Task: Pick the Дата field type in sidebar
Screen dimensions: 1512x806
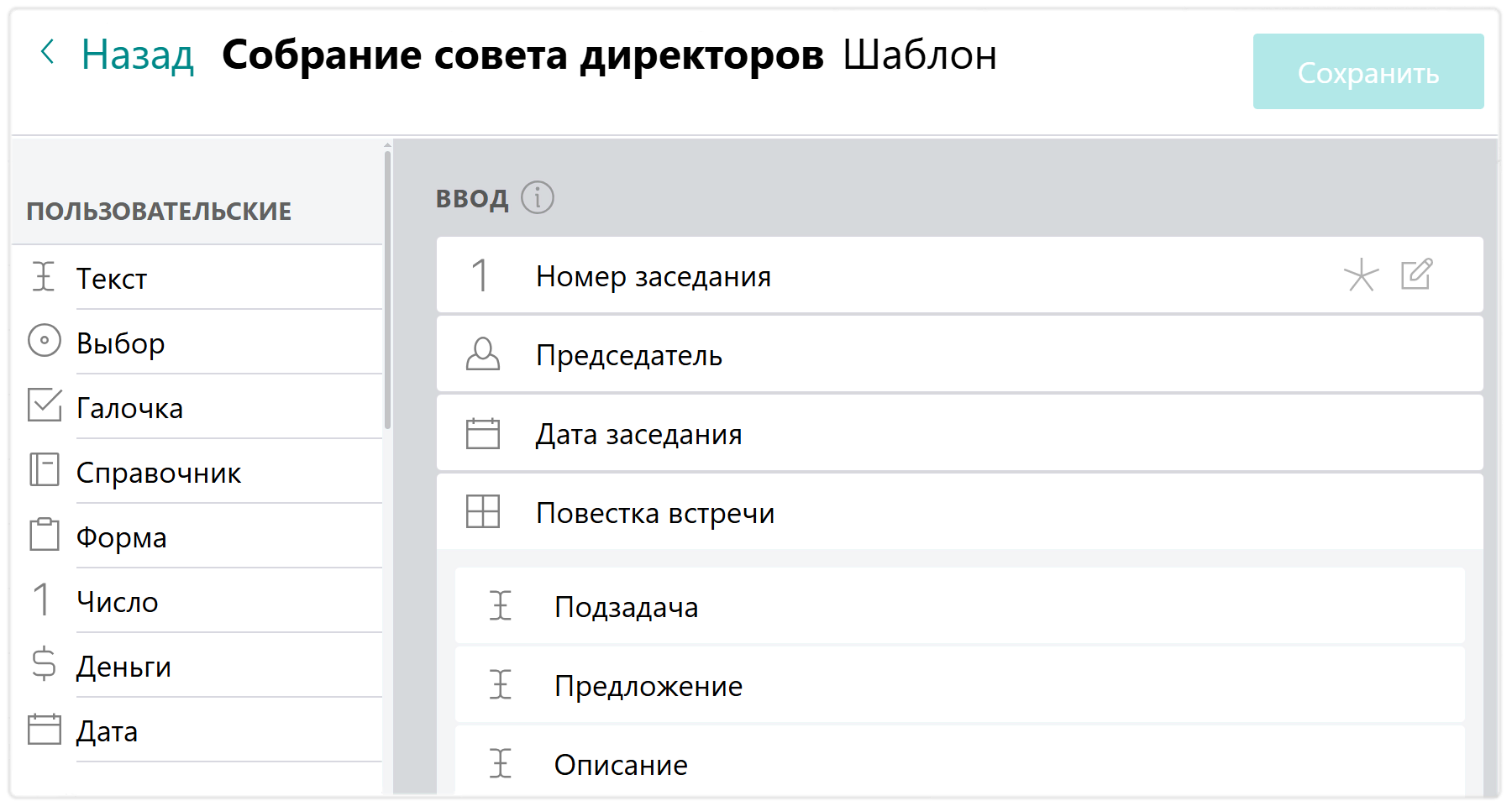Action: coord(107,730)
